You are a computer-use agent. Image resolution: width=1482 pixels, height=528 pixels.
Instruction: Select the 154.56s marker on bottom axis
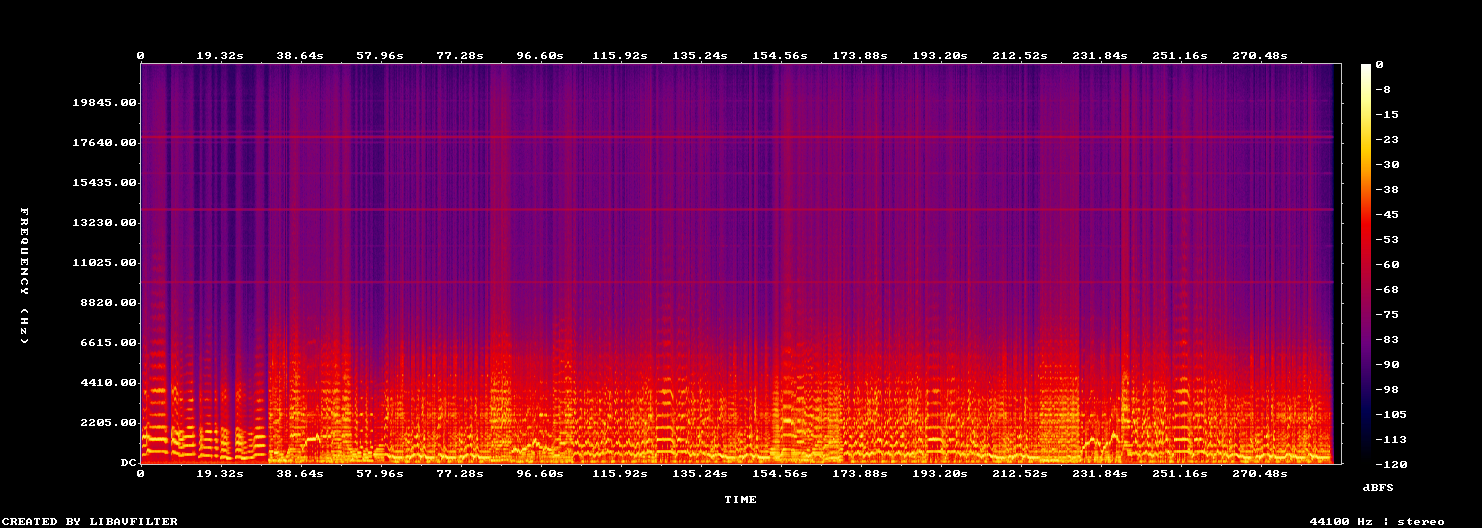(780, 473)
